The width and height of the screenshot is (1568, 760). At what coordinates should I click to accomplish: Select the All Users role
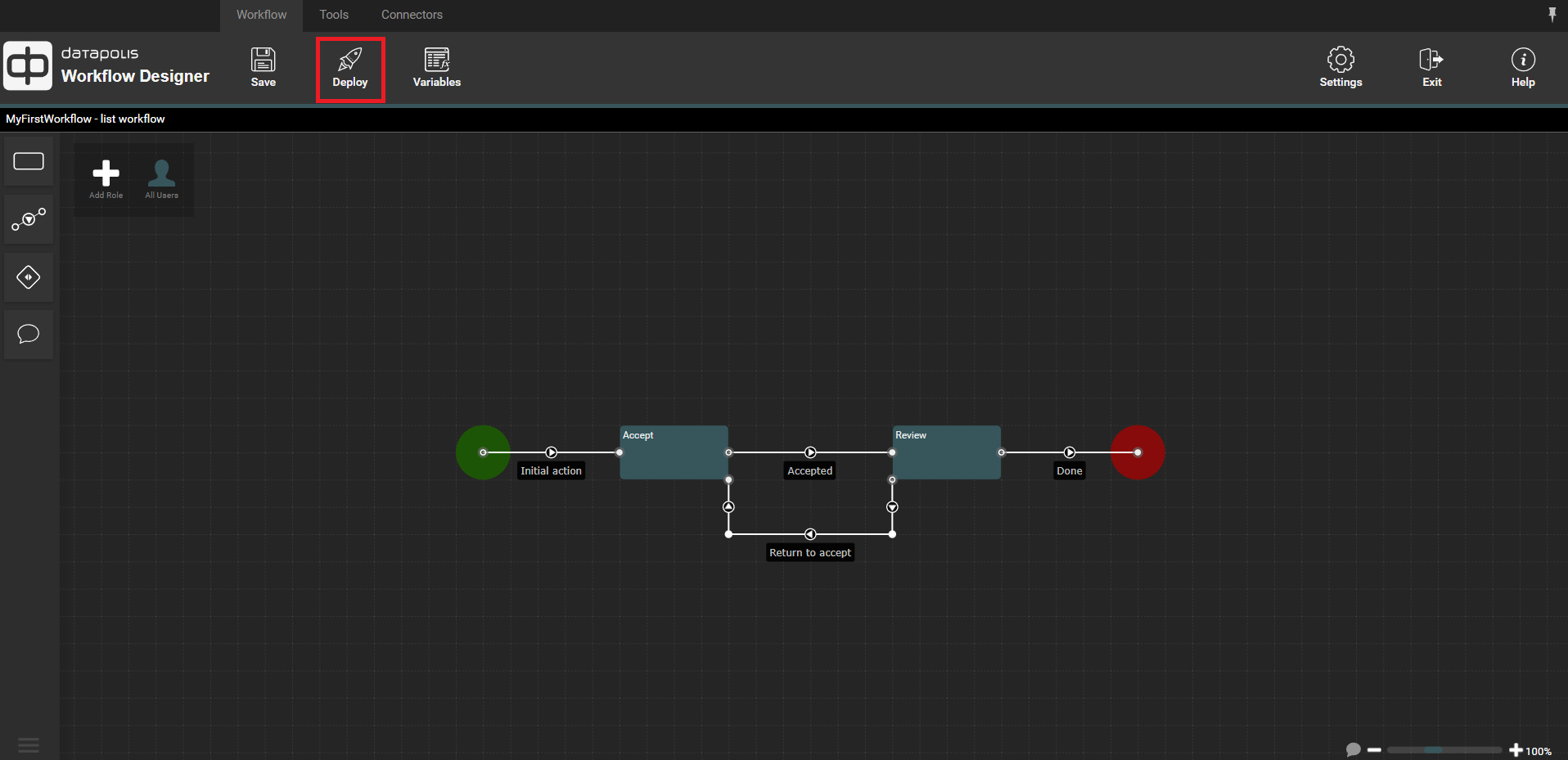(x=161, y=178)
